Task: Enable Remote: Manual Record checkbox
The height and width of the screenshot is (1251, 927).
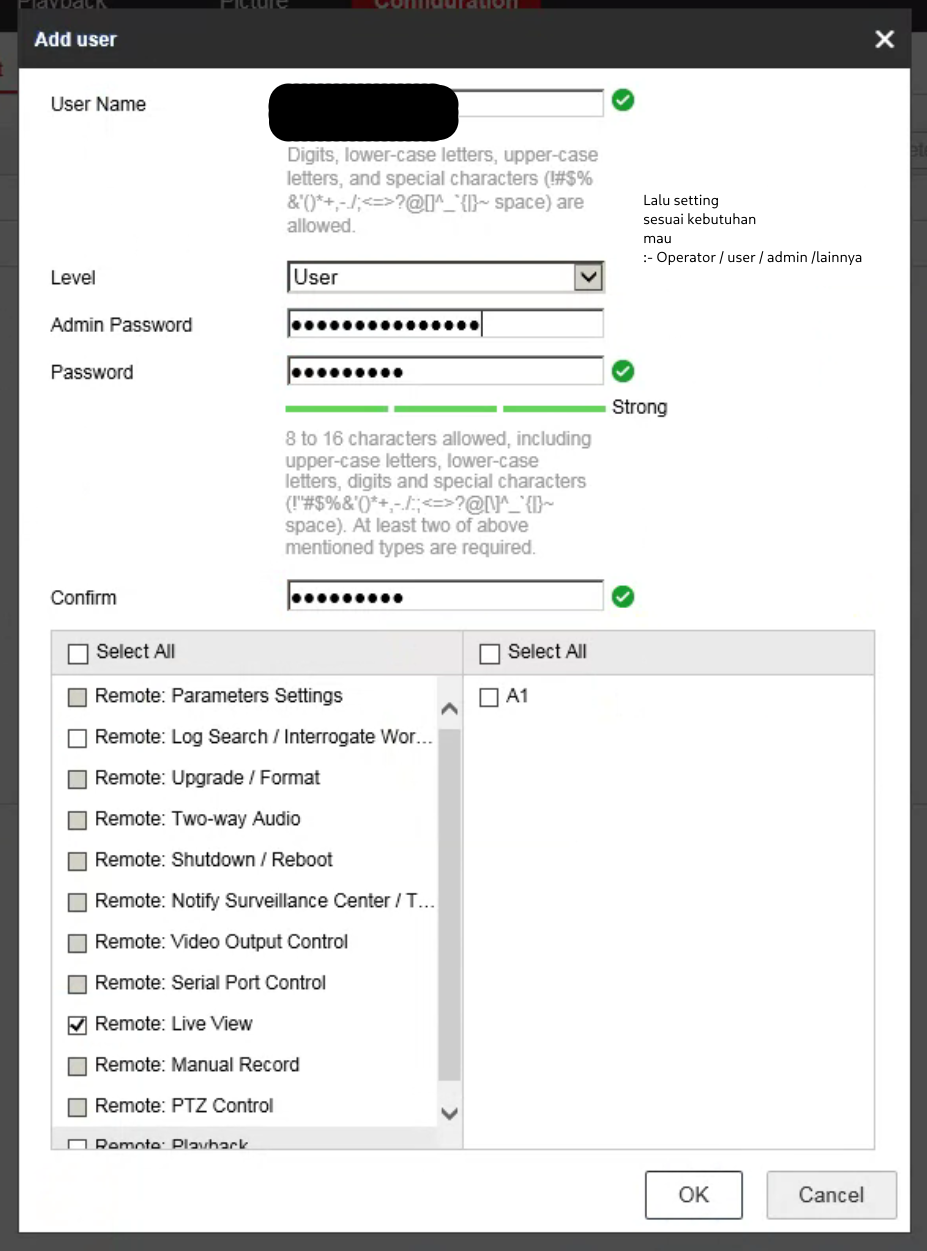Action: point(78,1066)
